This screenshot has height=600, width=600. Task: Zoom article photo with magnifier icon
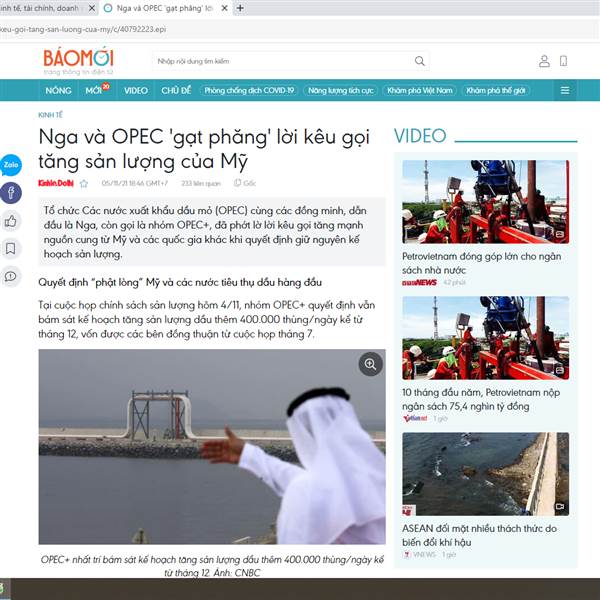(370, 364)
